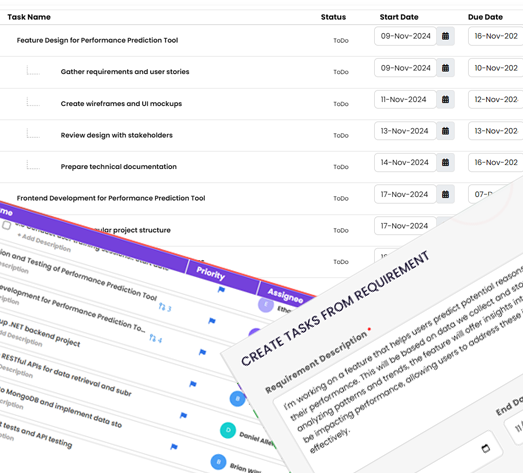This screenshot has height=473, width=523.
Task: Click priority flag for MongoDB row
Action: pyautogui.click(x=174, y=447)
